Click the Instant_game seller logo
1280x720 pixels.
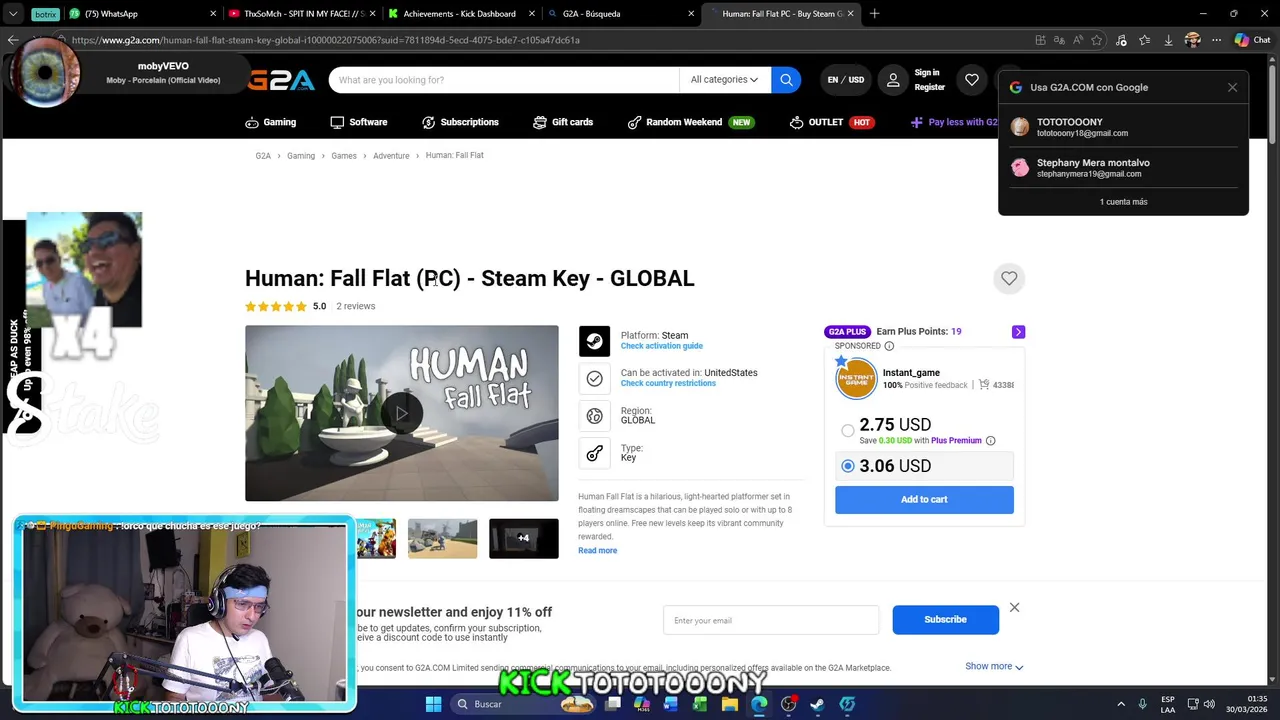tap(856, 379)
